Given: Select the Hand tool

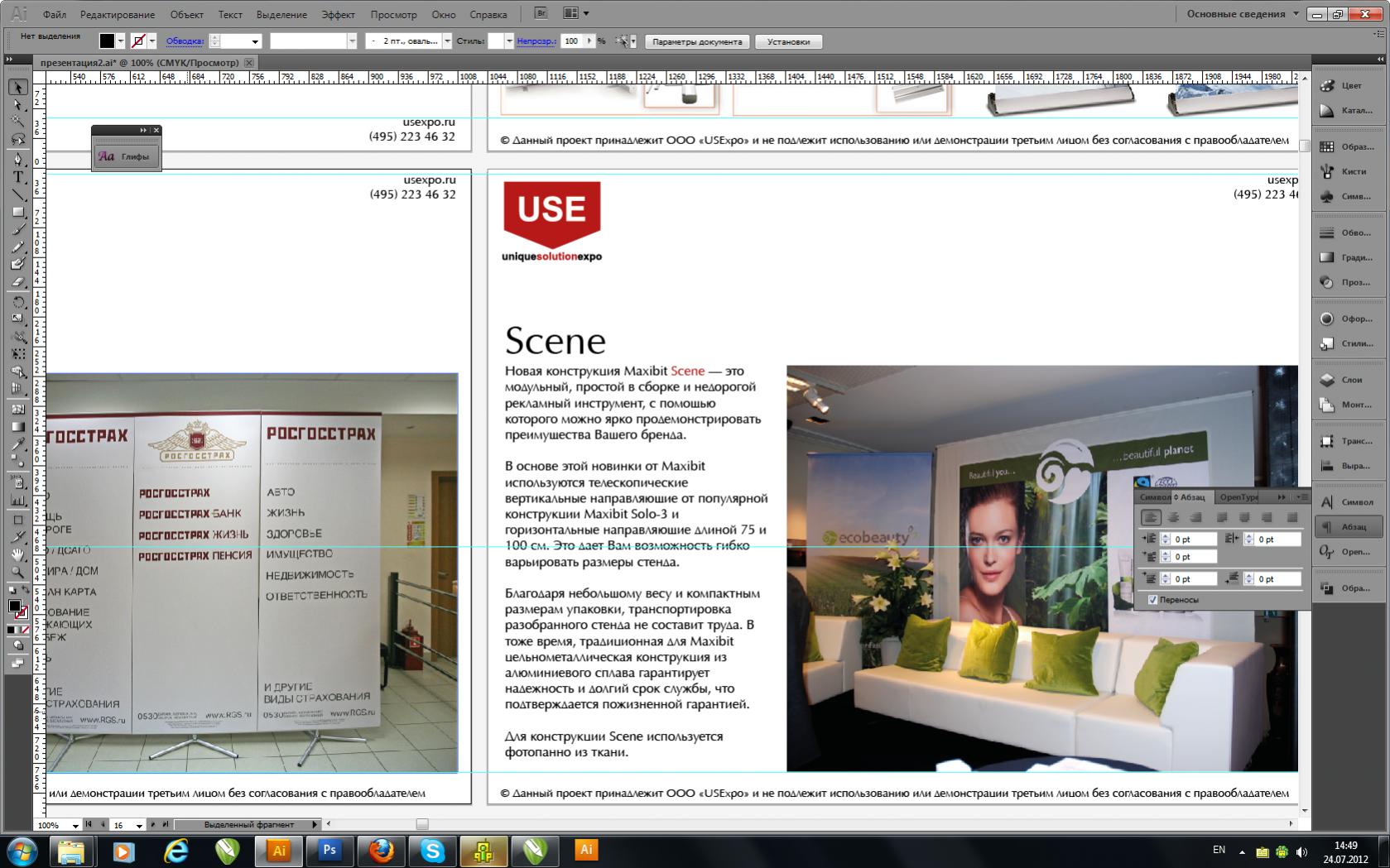Looking at the screenshot, I should [x=17, y=554].
